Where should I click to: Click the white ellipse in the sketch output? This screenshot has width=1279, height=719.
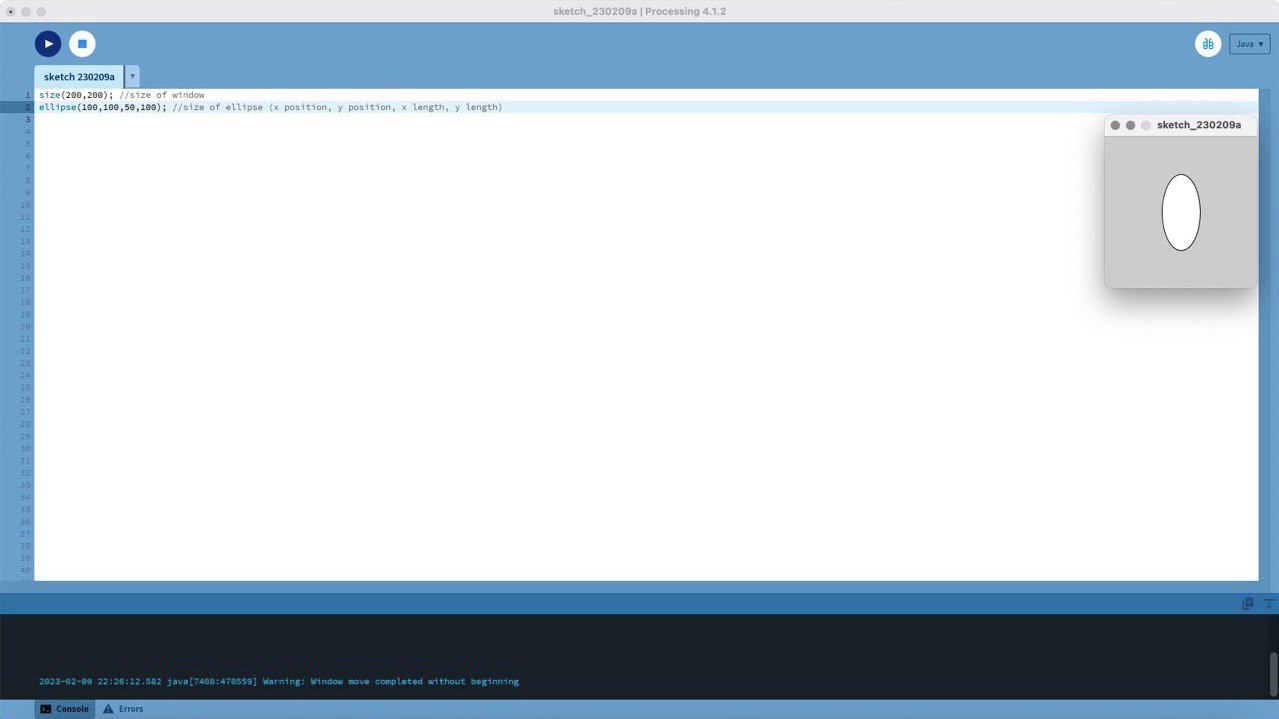click(1180, 212)
